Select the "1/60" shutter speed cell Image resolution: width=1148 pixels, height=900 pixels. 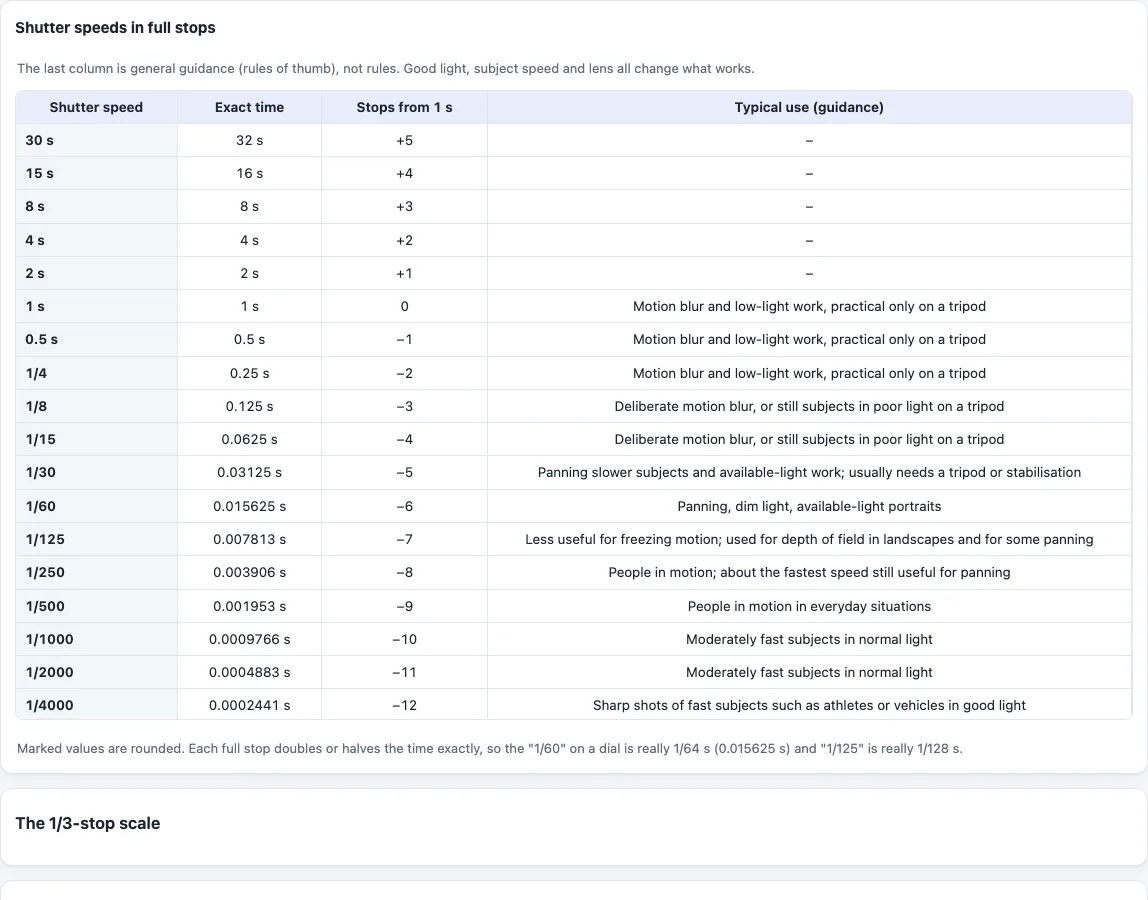point(96,506)
